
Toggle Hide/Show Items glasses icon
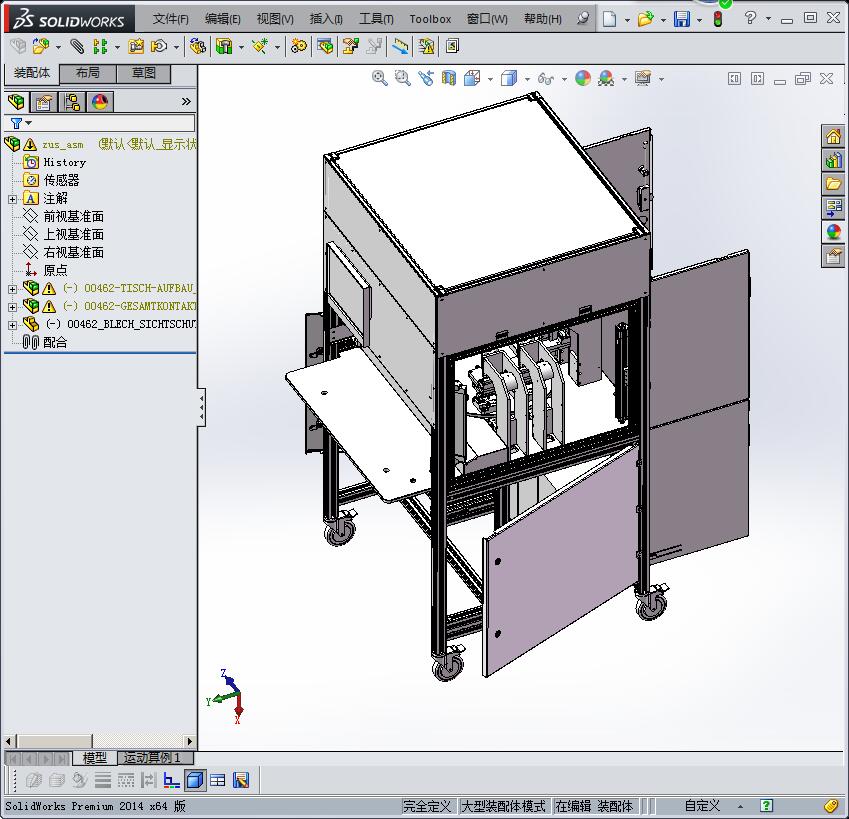coord(546,78)
